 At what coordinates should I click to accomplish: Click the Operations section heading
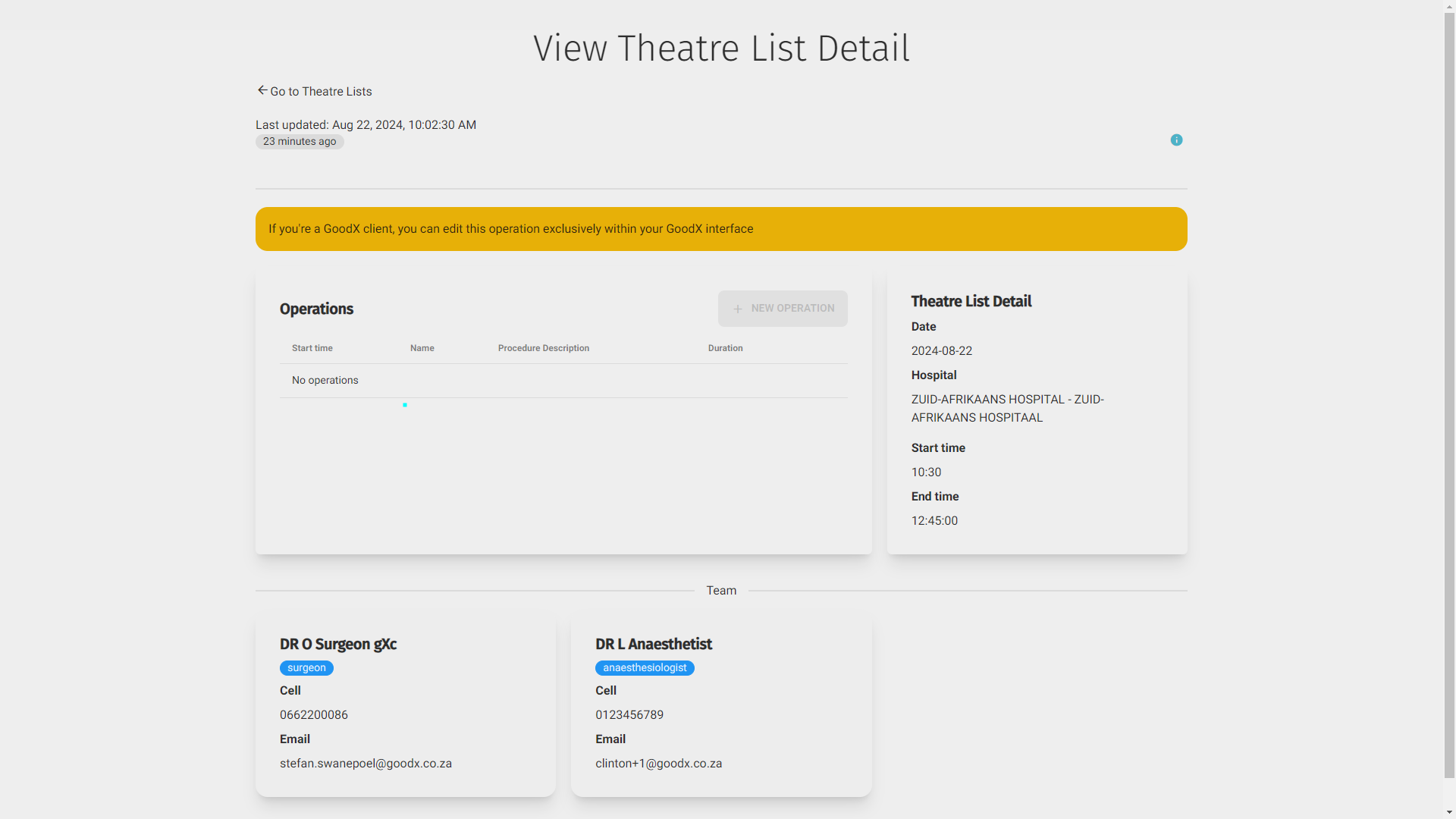316,309
